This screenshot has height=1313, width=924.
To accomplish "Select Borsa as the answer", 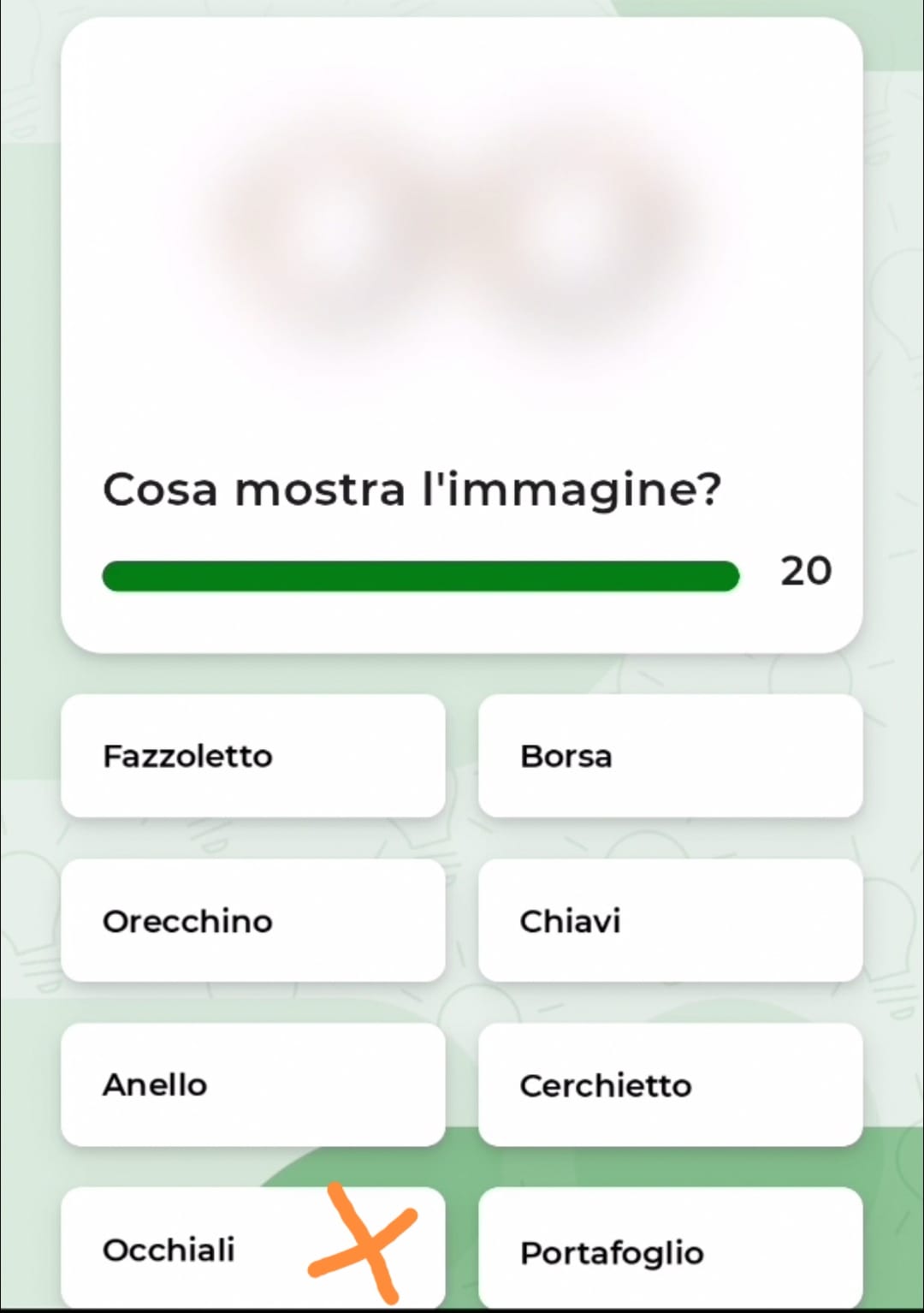I will coord(670,756).
